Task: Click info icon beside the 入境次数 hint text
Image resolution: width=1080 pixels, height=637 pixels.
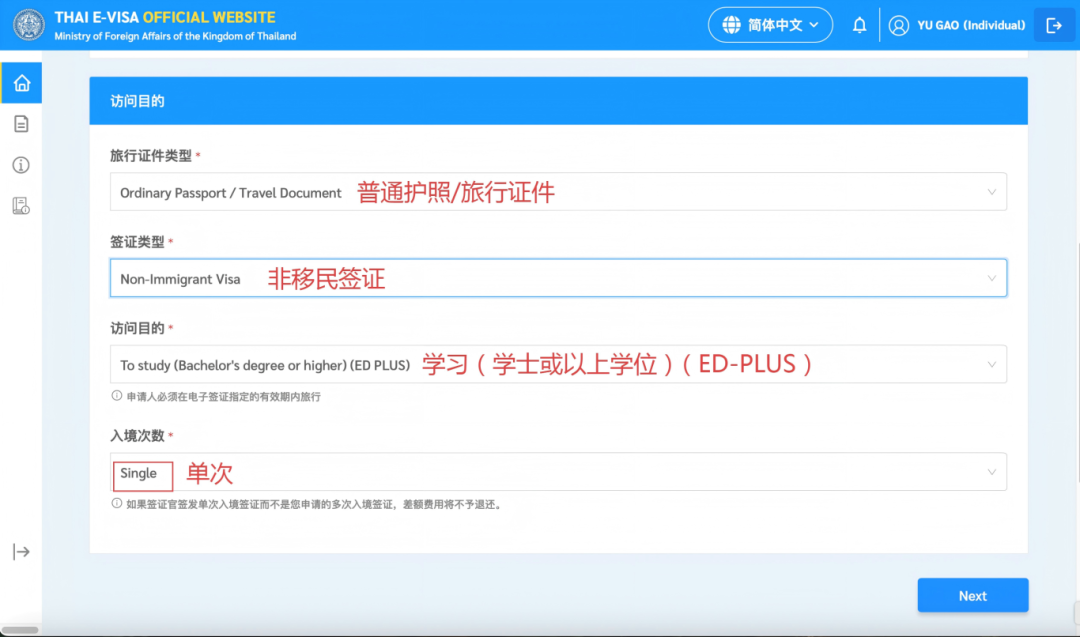Action: 117,504
